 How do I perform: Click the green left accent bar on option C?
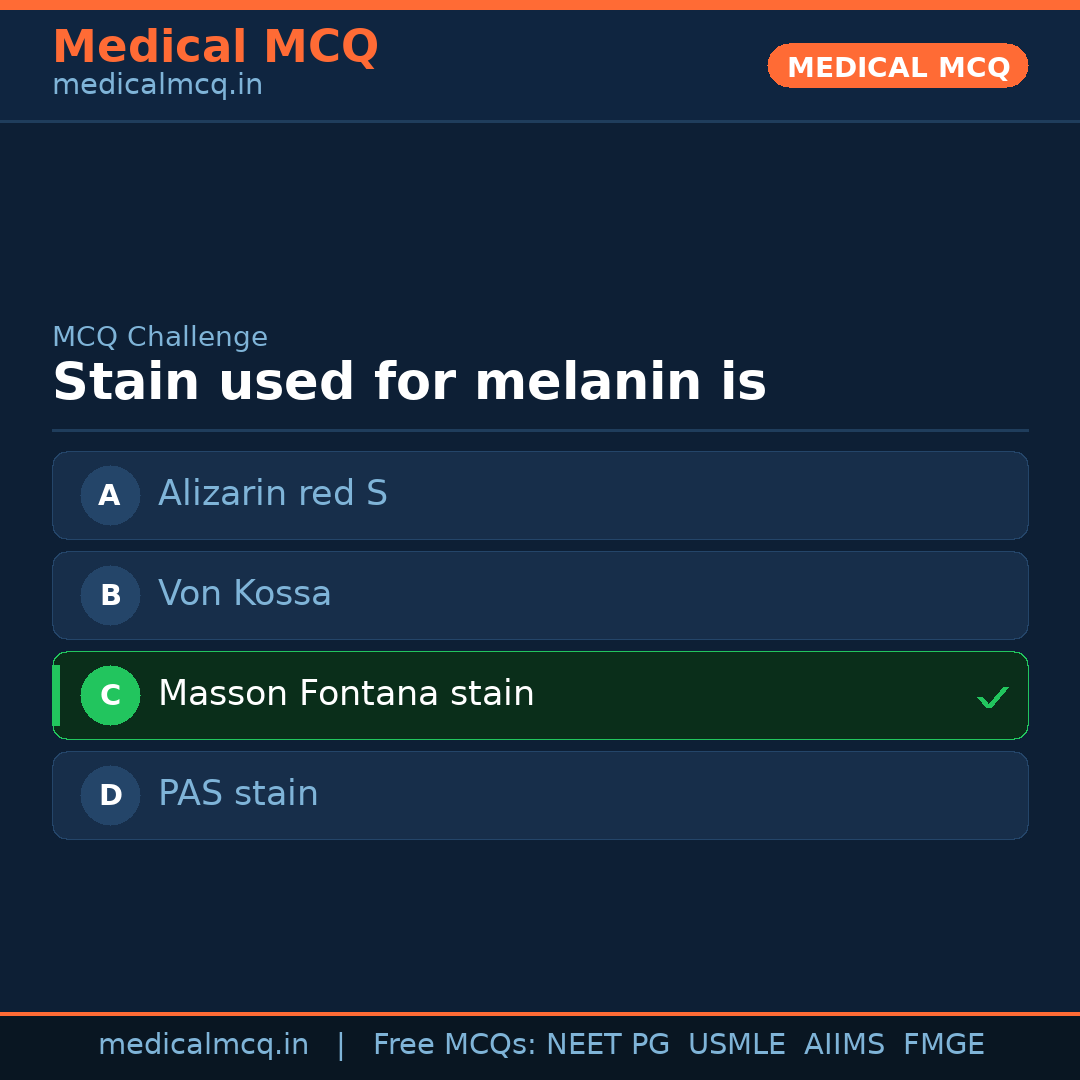tap(55, 695)
